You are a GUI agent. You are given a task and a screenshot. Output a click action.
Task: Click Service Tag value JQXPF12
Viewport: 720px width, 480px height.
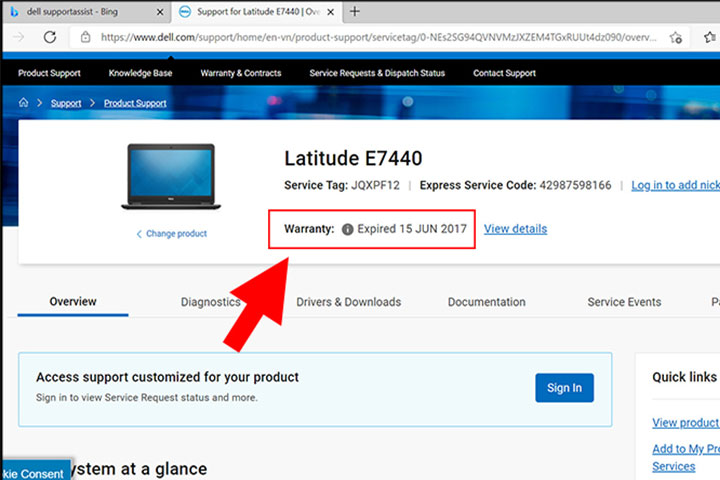tap(375, 185)
